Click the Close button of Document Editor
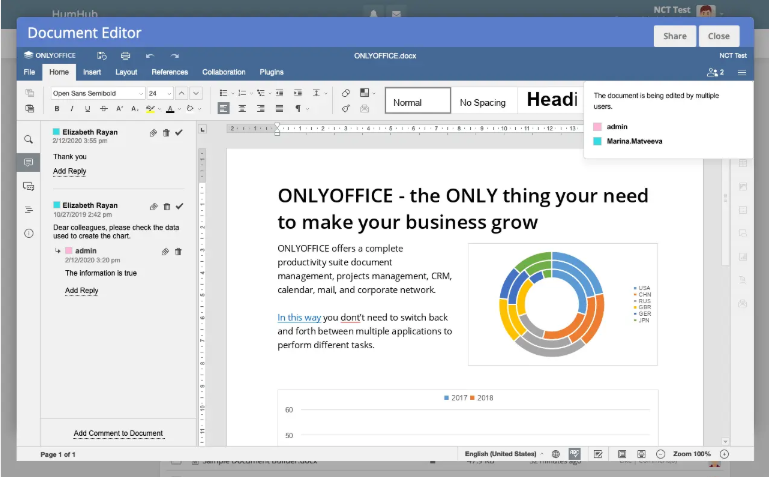The height and width of the screenshot is (477, 769). coord(719,36)
